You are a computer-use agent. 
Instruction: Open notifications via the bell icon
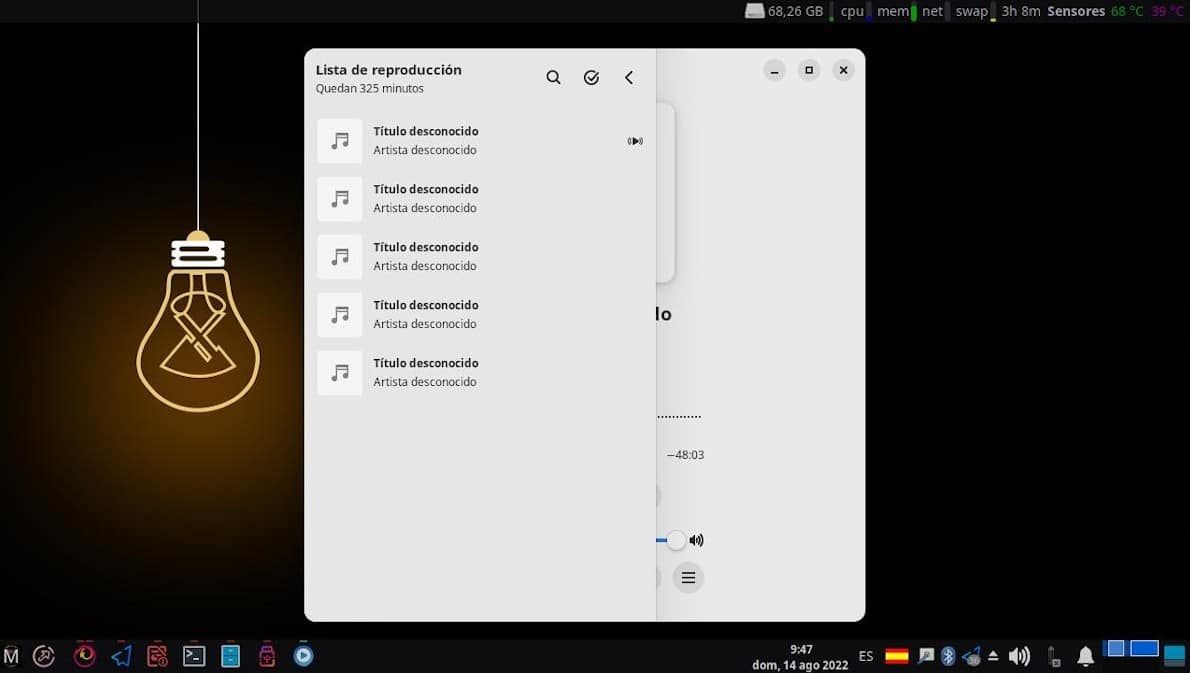click(x=1085, y=656)
